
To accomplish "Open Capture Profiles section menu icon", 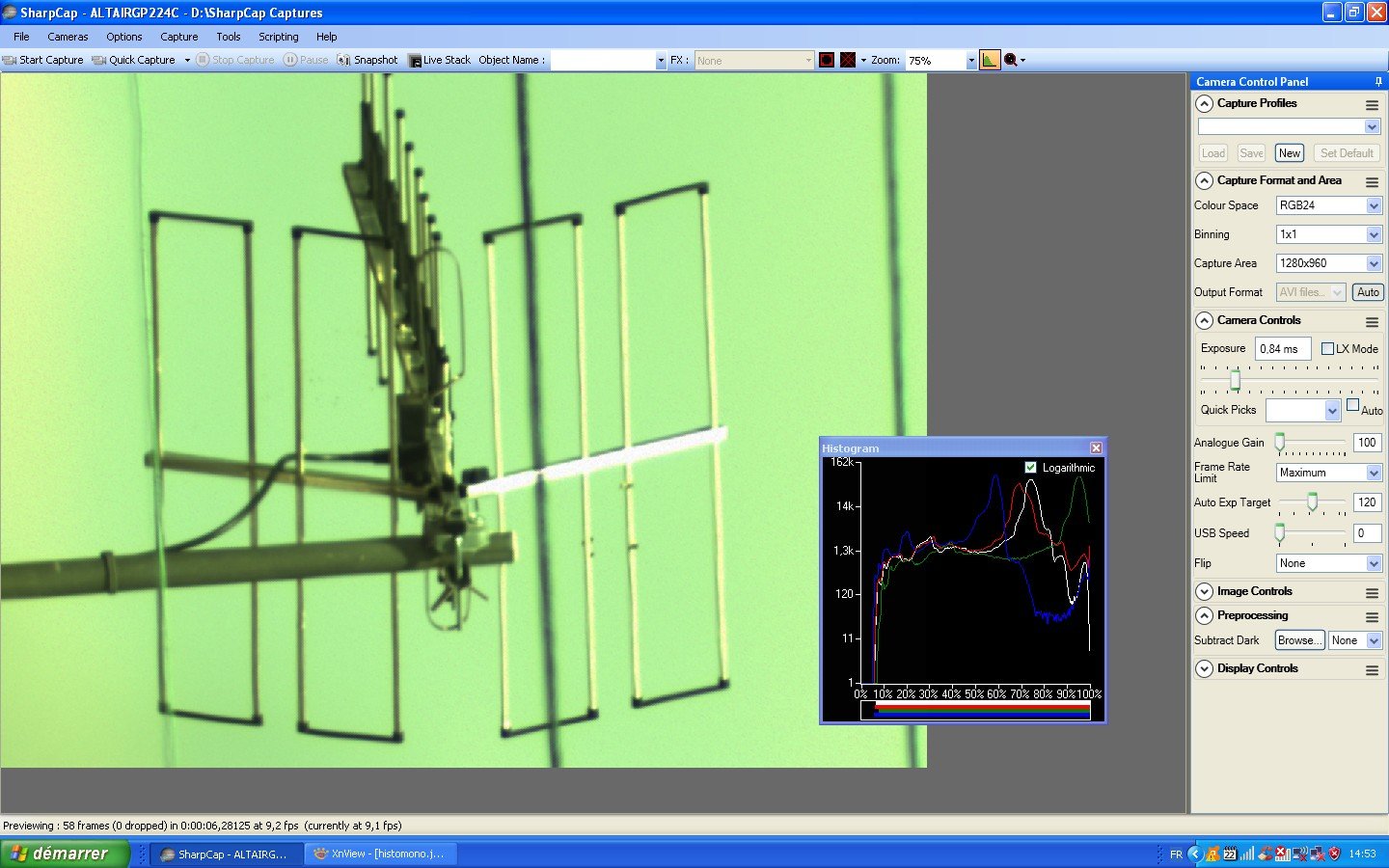I will [1372, 104].
